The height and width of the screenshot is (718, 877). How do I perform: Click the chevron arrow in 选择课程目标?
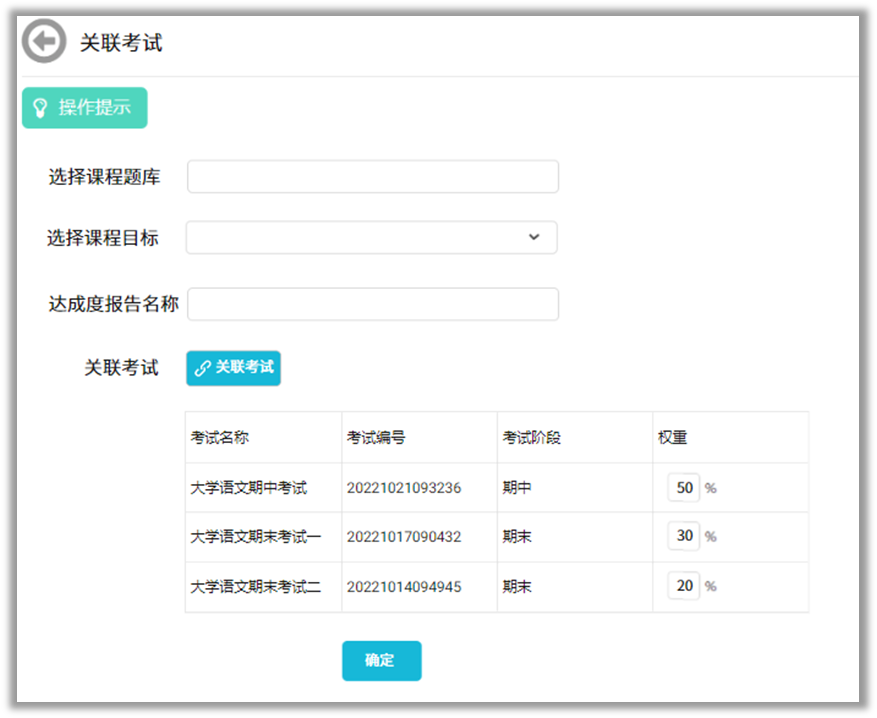[x=534, y=238]
